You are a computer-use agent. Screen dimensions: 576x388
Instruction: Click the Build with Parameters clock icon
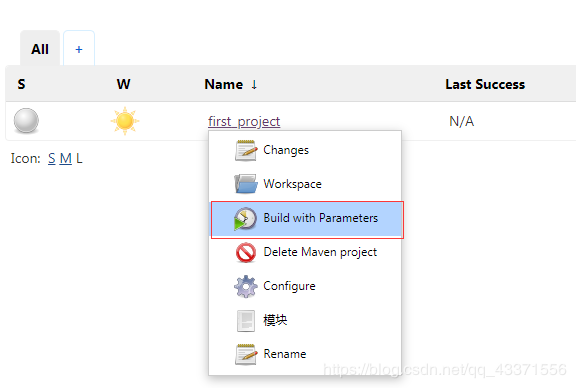245,219
